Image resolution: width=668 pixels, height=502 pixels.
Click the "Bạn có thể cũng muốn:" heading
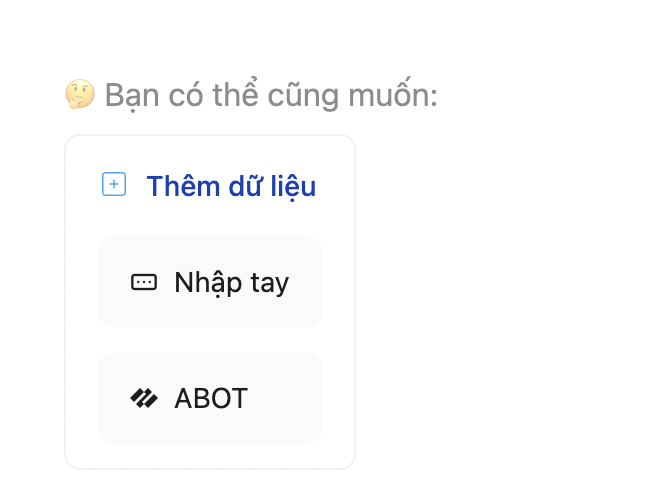[270, 96]
